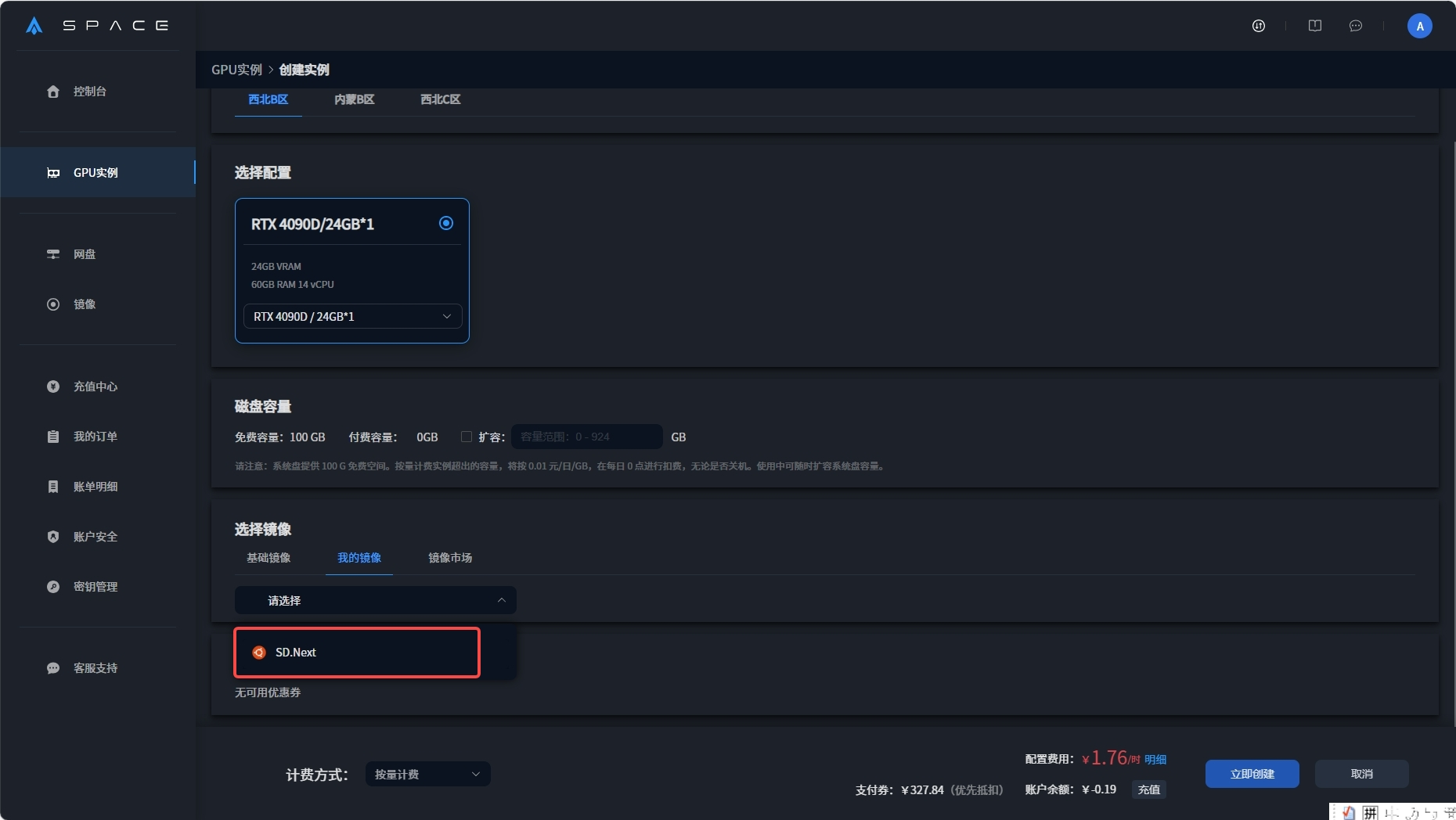This screenshot has width=1456, height=820.
Task: Open the RTX 4090D / 24GB*1 dropdown
Action: coord(352,316)
